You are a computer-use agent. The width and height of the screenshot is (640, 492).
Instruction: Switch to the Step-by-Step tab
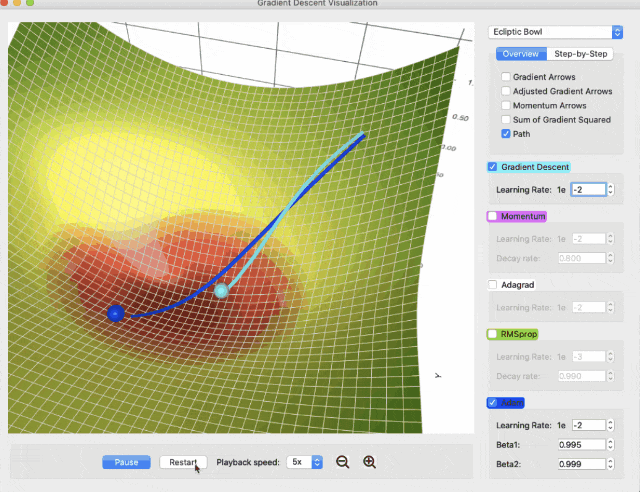(580, 54)
